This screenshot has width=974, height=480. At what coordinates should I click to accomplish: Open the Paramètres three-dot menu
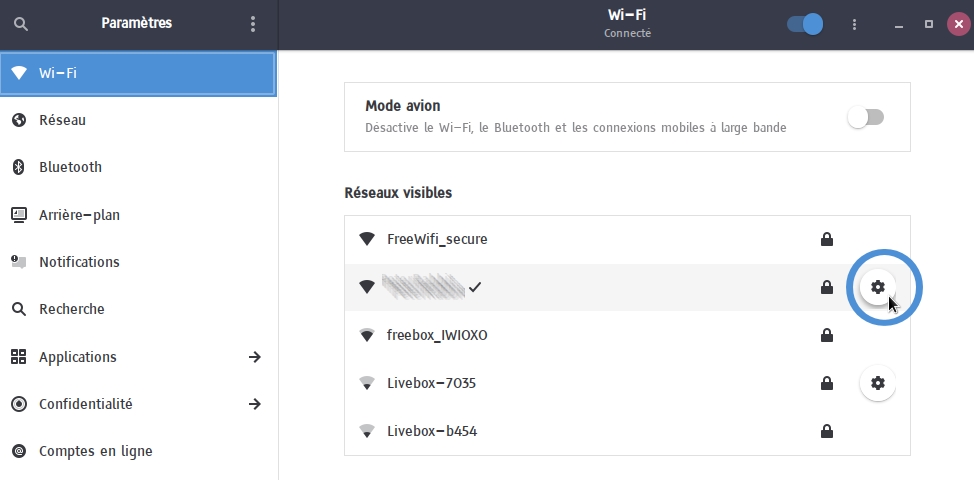(253, 24)
